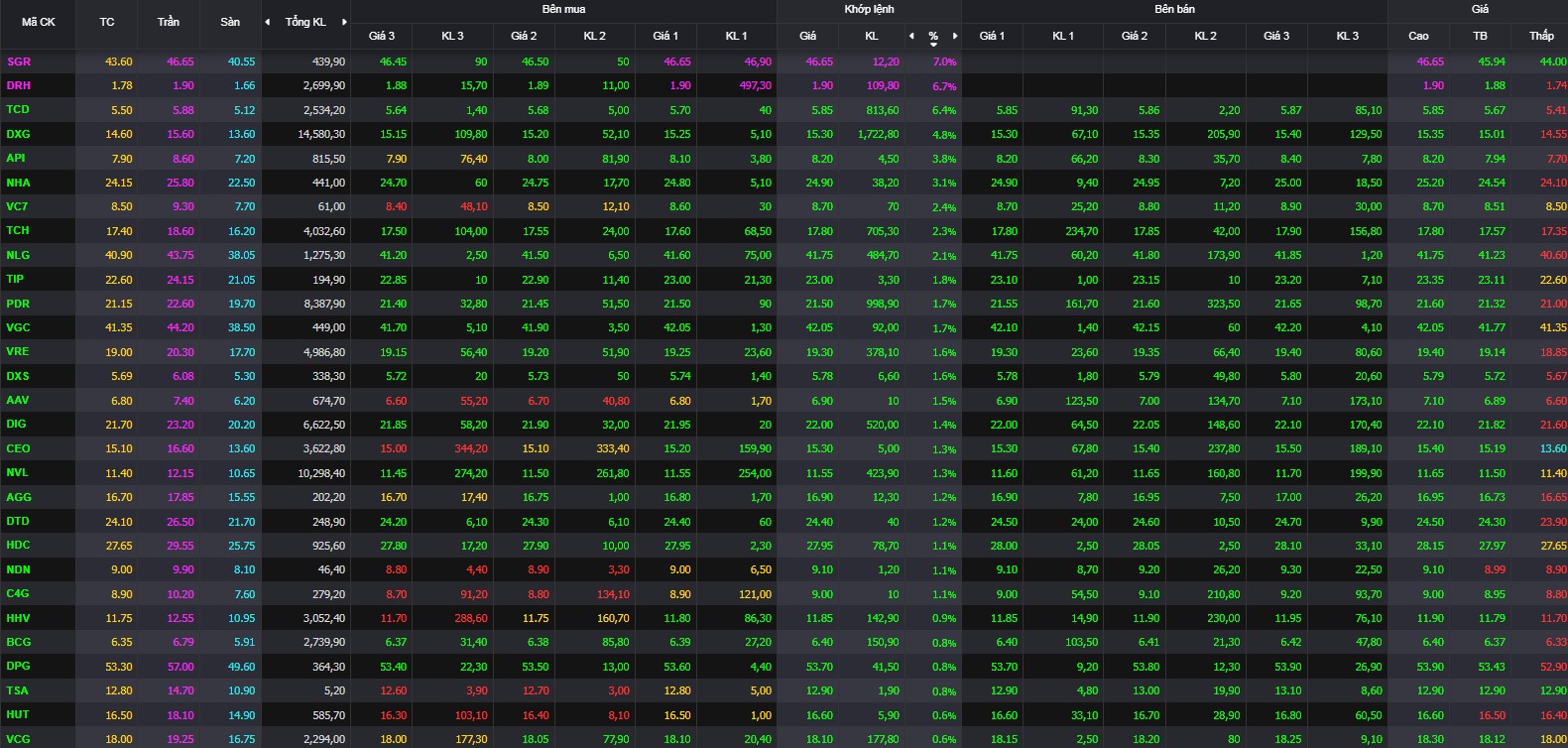Open stock symbol C4G
The width and height of the screenshot is (1568, 748).
[x=18, y=593]
